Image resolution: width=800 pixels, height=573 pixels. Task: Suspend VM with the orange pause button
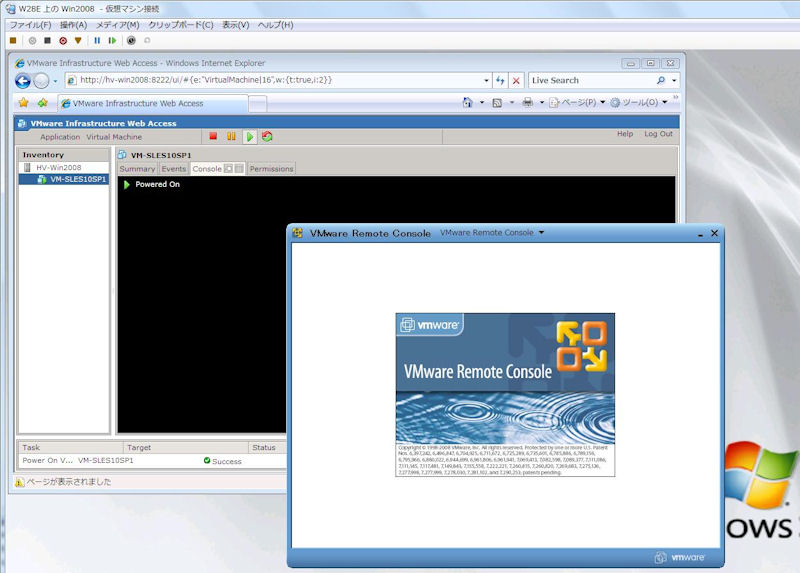(231, 136)
